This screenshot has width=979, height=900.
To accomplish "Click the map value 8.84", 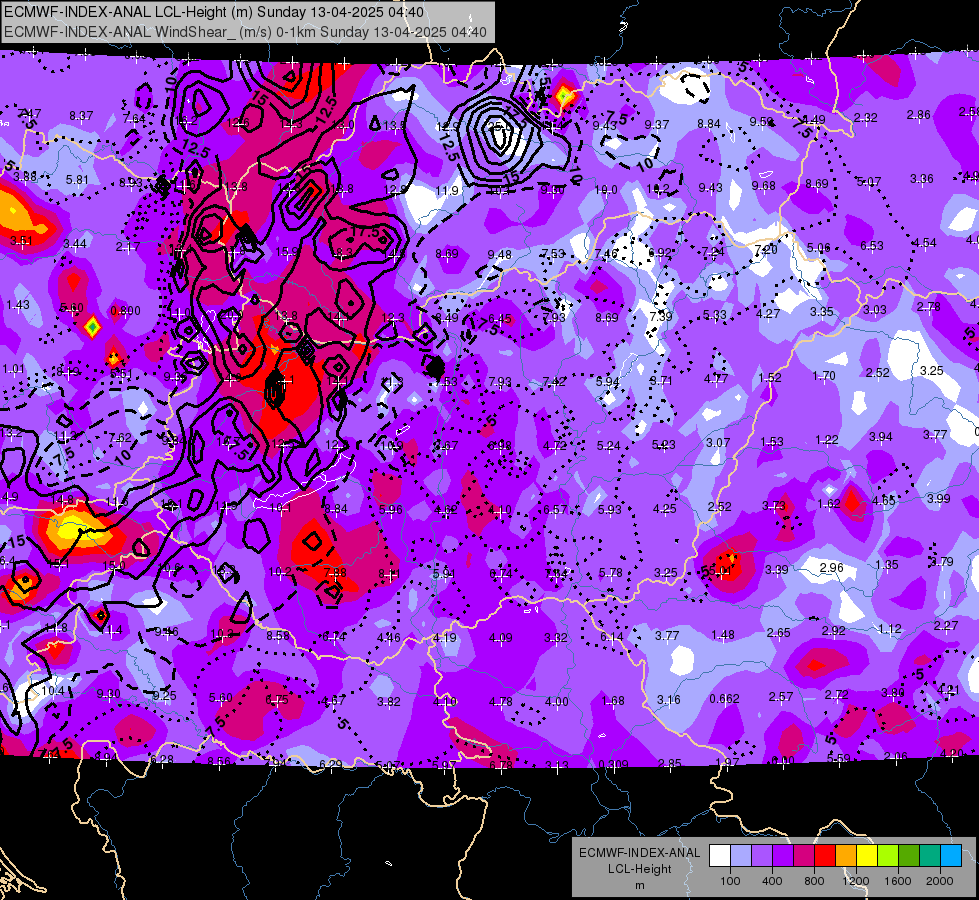I will click(x=709, y=124).
